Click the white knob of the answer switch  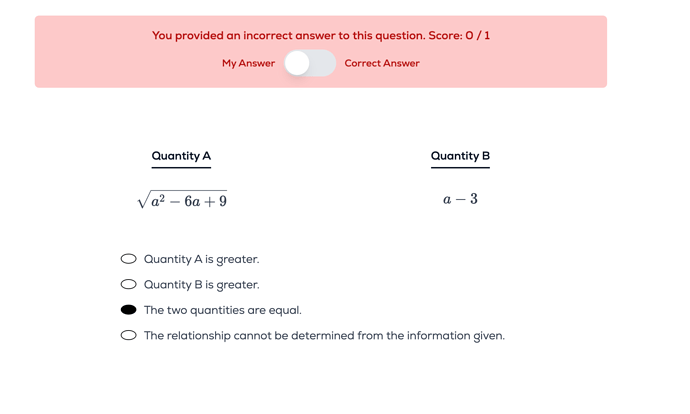click(298, 63)
